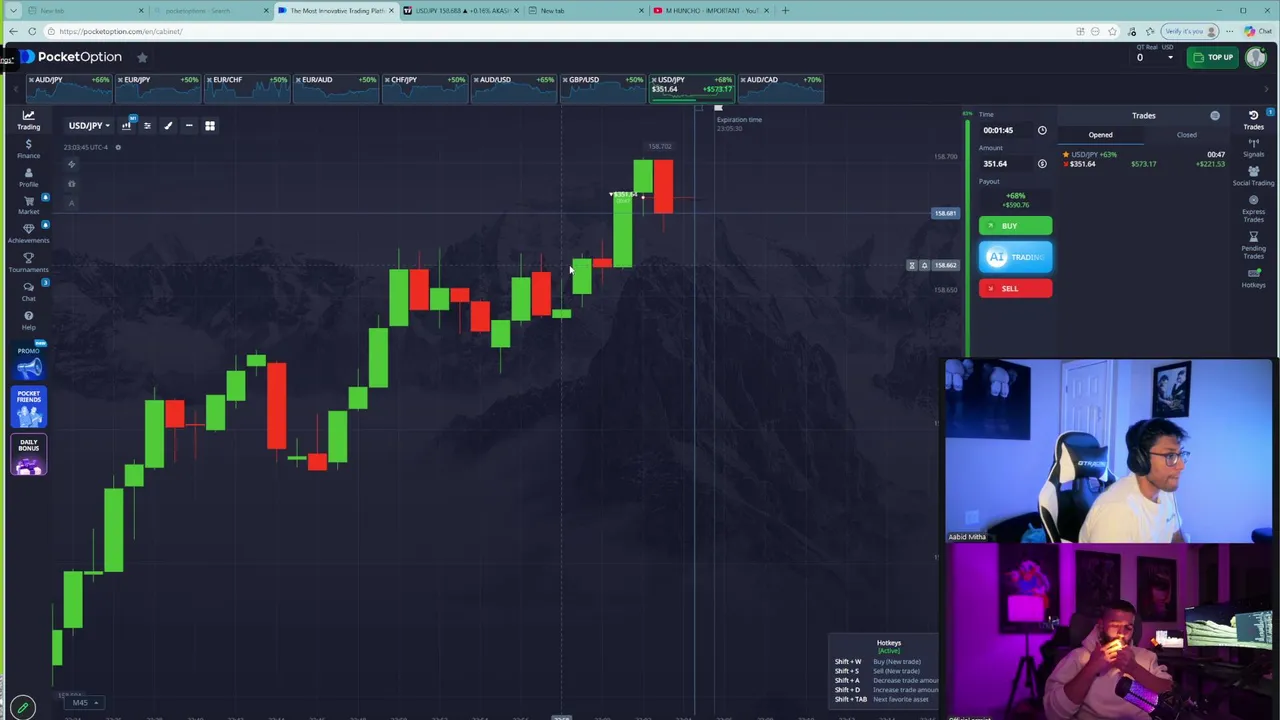The image size is (1280, 720).
Task: Open the Profile section
Action: (28, 178)
